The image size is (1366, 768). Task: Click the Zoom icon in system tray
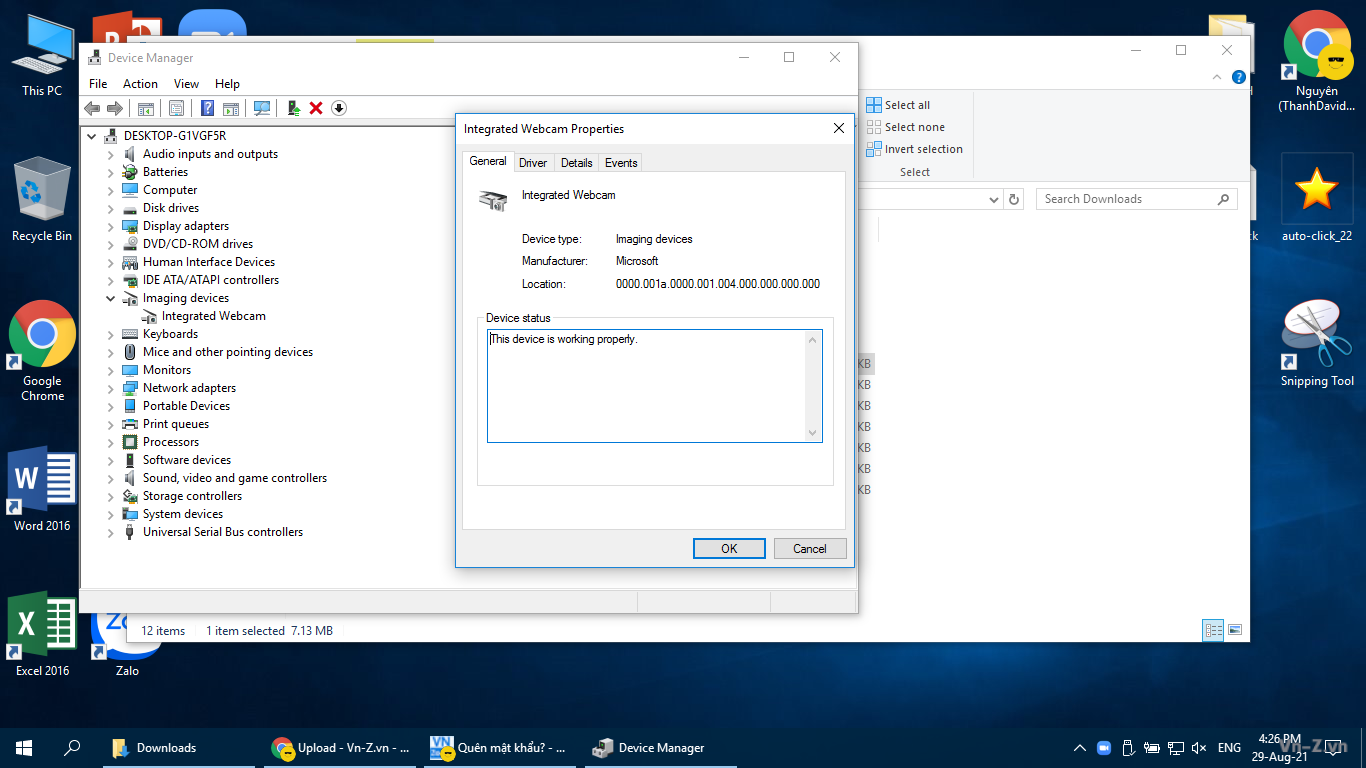coord(1104,748)
